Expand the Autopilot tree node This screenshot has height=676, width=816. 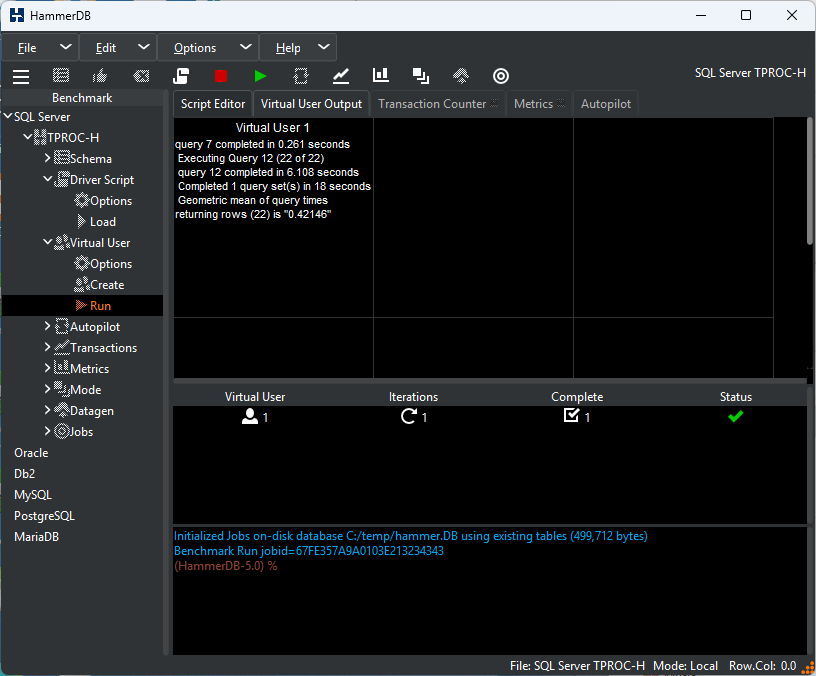pyautogui.click(x=47, y=326)
